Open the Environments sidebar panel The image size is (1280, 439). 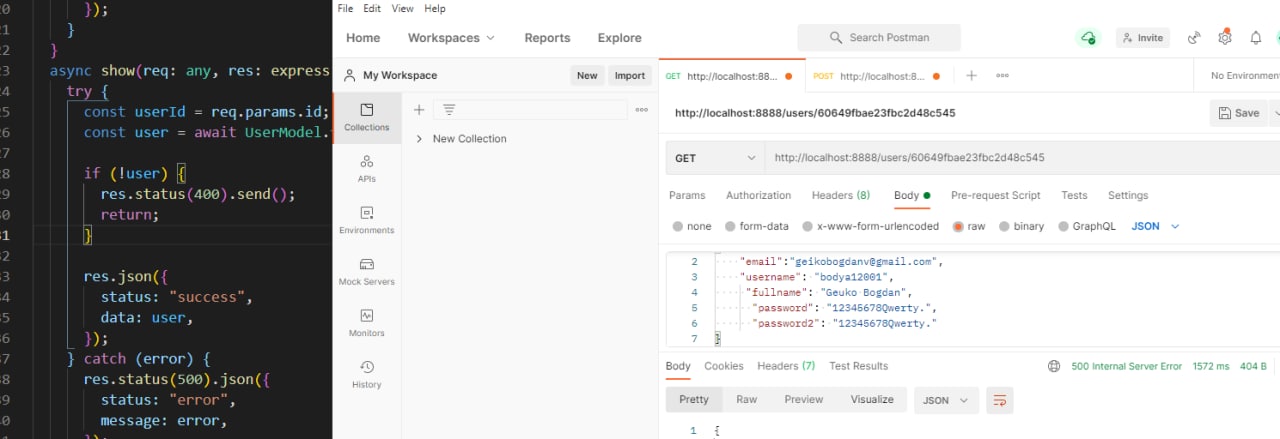pyautogui.click(x=366, y=220)
